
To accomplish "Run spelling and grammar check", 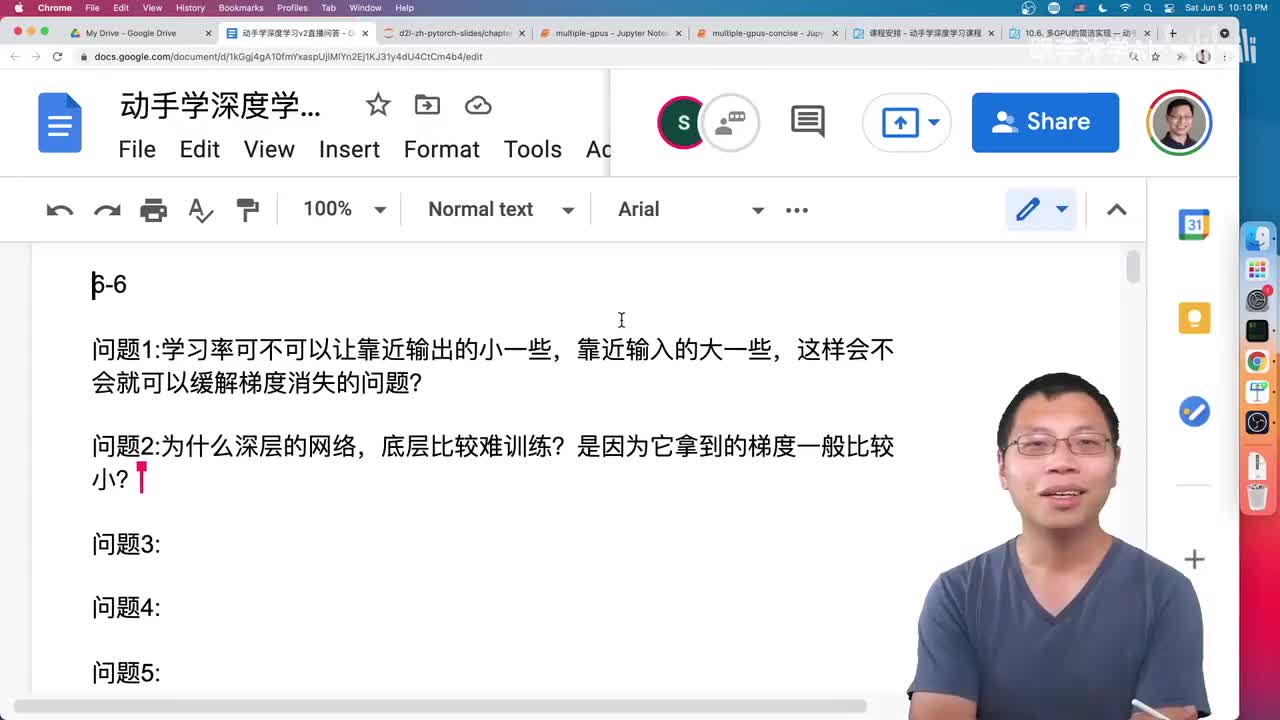I will pos(201,210).
